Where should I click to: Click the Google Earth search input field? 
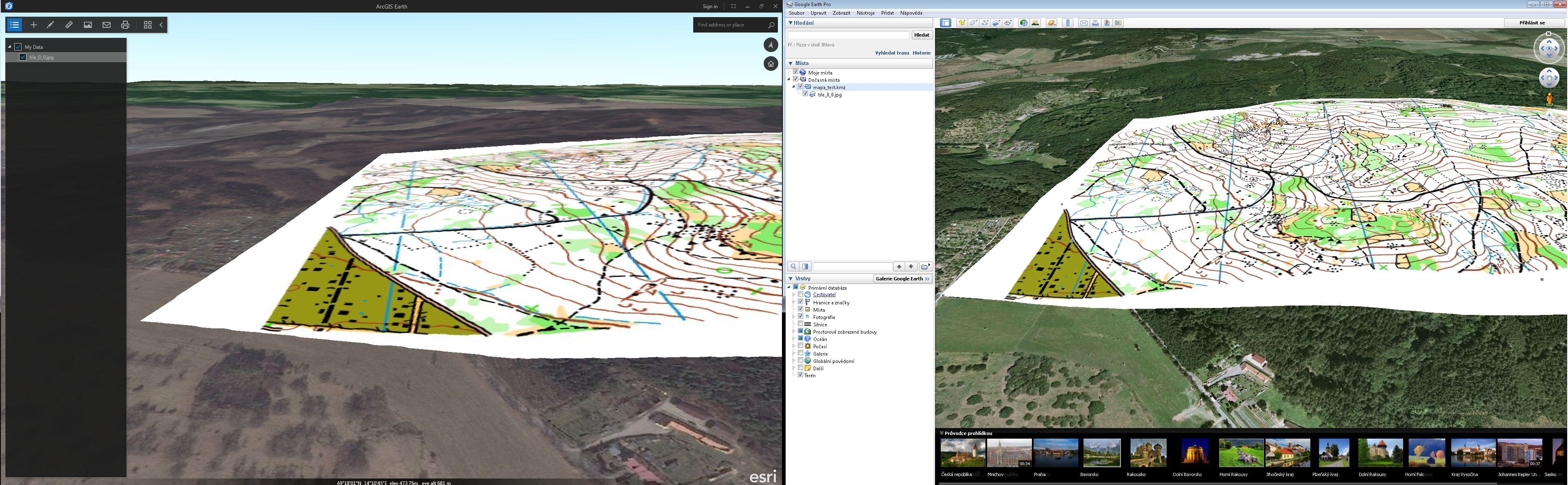(849, 35)
